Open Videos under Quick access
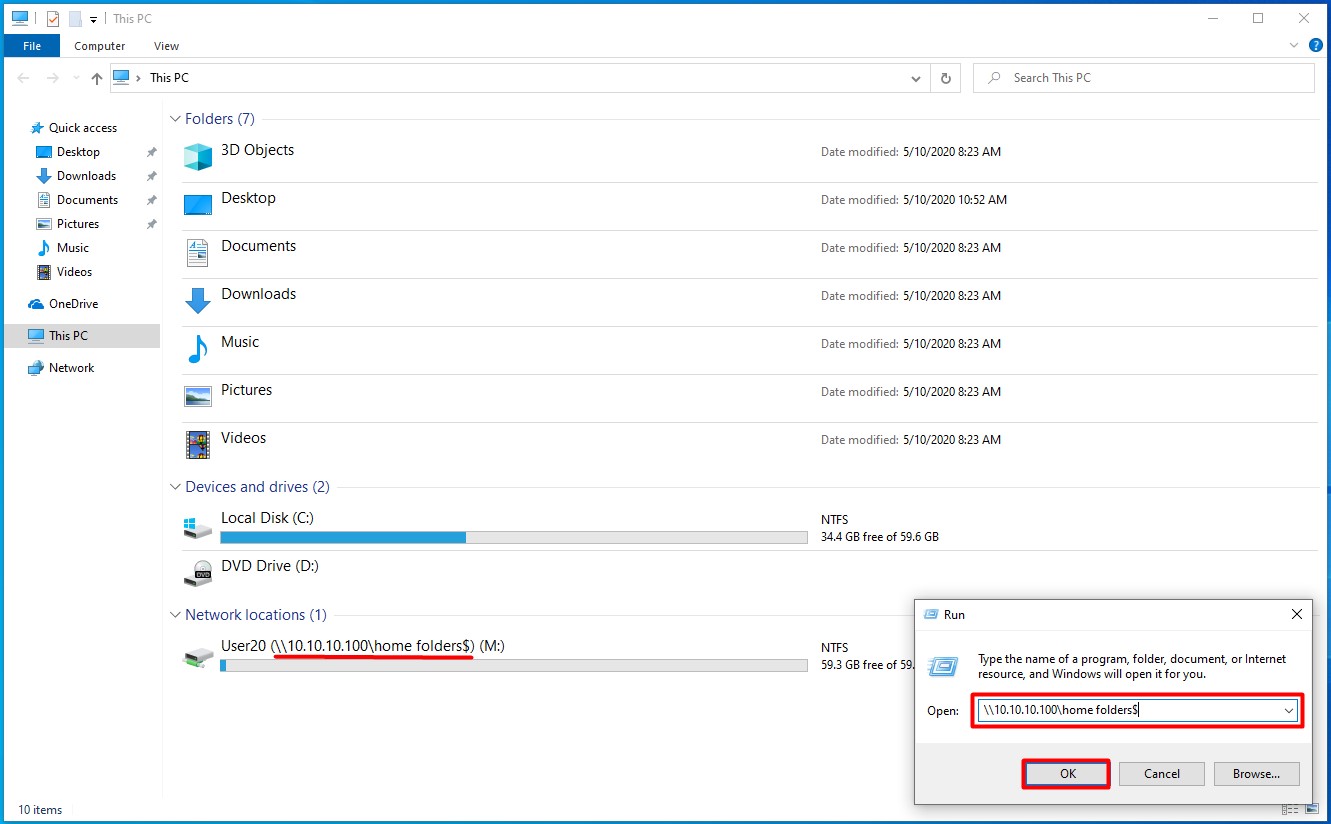This screenshot has height=824, width=1331. pyautogui.click(x=74, y=272)
